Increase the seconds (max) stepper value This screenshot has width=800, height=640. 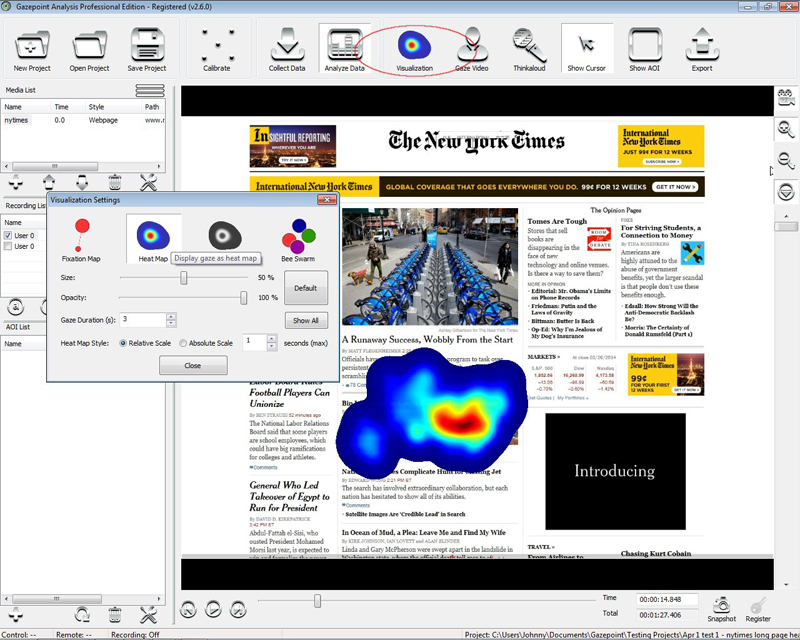(x=272, y=338)
